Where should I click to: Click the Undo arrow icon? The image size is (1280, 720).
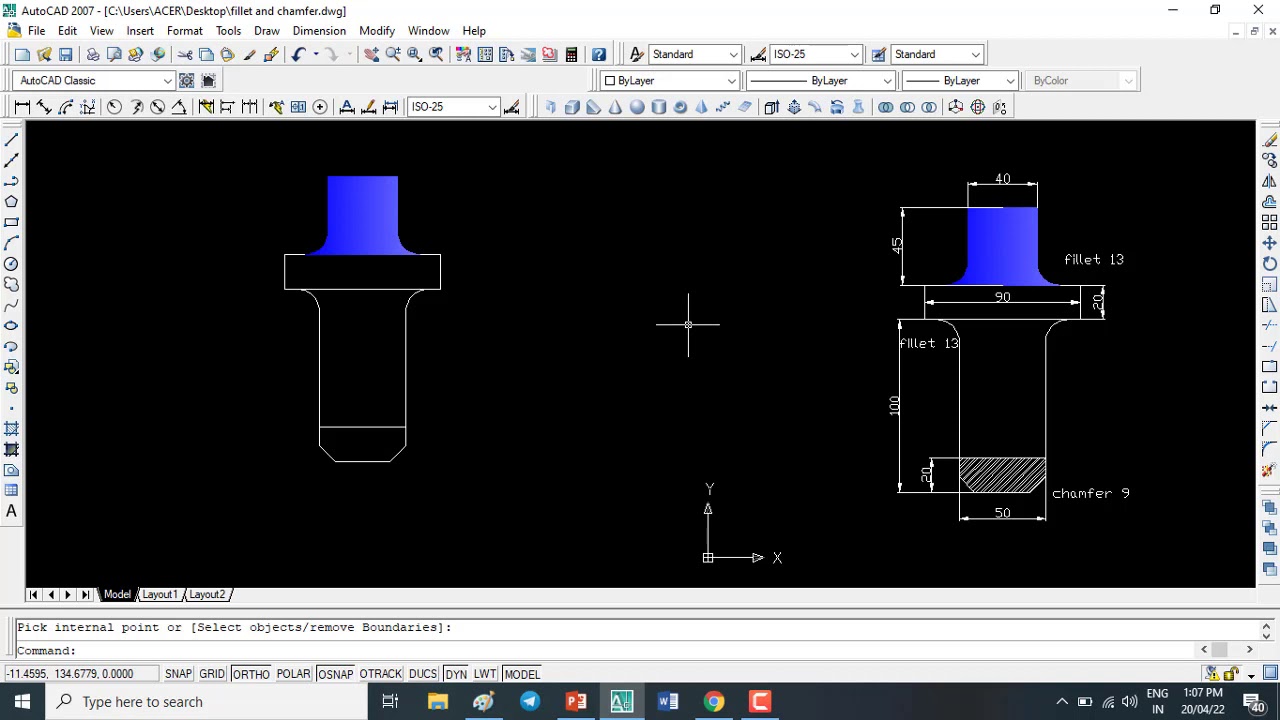299,54
